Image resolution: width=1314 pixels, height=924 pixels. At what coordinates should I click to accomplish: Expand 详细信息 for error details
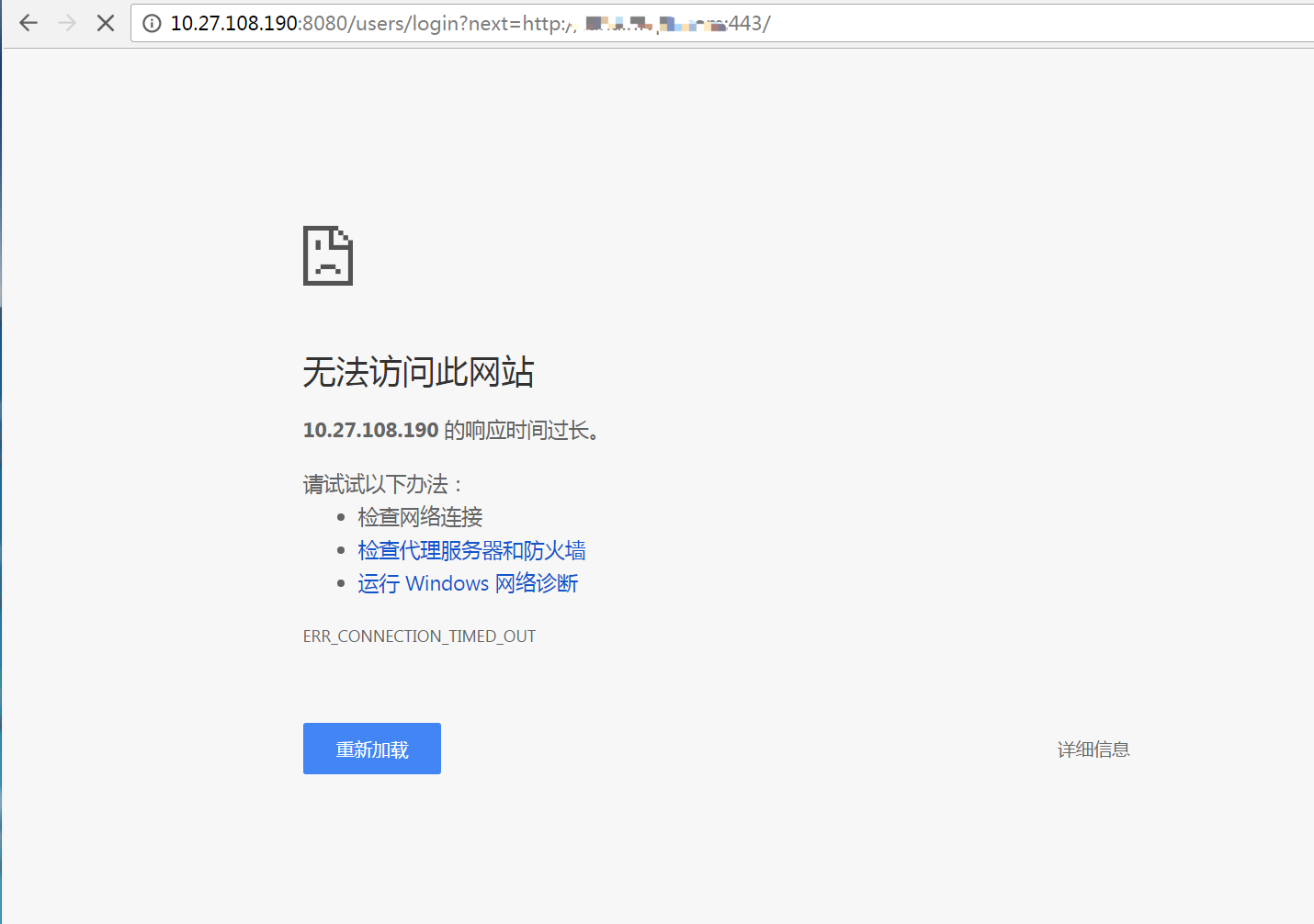(x=1093, y=749)
